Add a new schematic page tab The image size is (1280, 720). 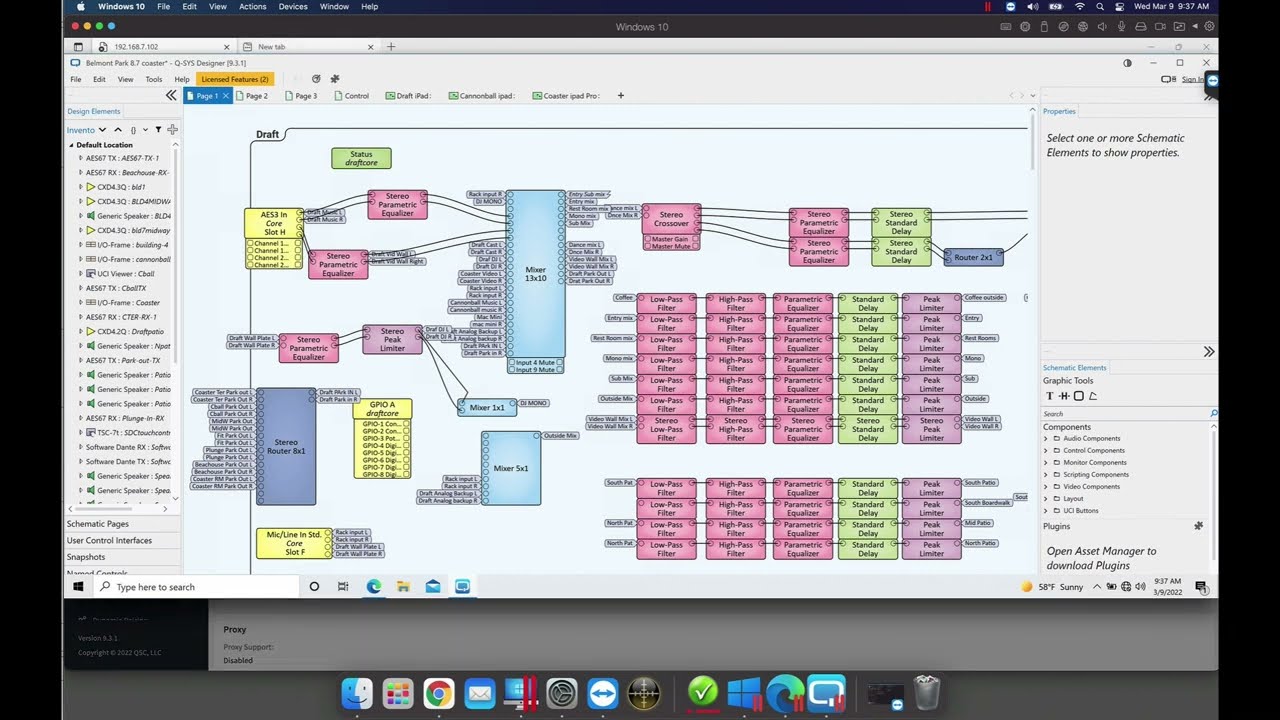click(x=620, y=96)
